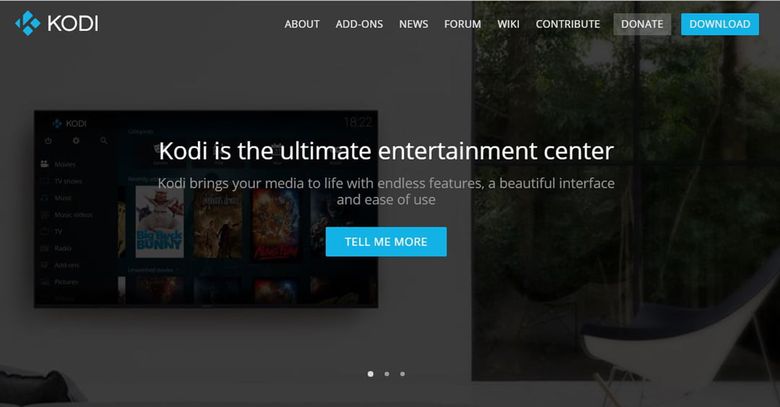
Task: Click the headline 'Kodi is the ultimate entertainment center'
Action: tap(386, 151)
